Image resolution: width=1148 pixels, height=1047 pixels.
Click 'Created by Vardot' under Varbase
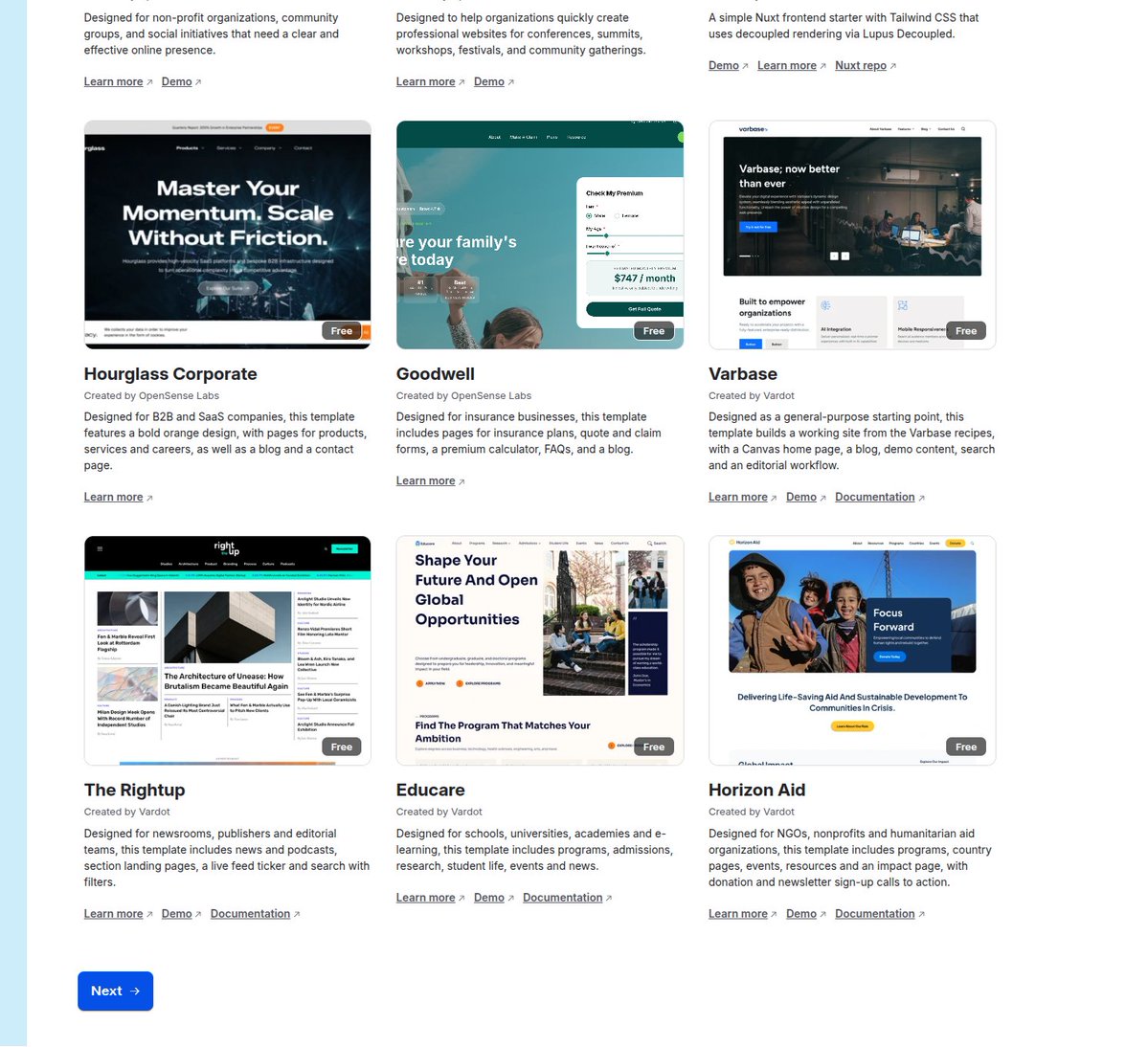(752, 396)
